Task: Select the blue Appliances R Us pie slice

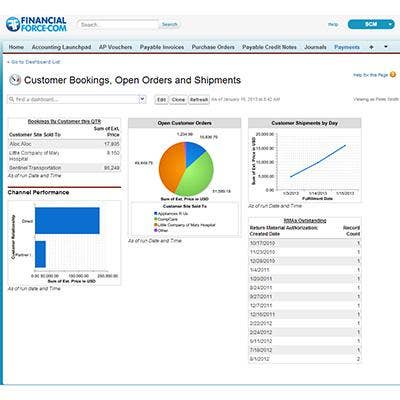Action: click(x=194, y=153)
